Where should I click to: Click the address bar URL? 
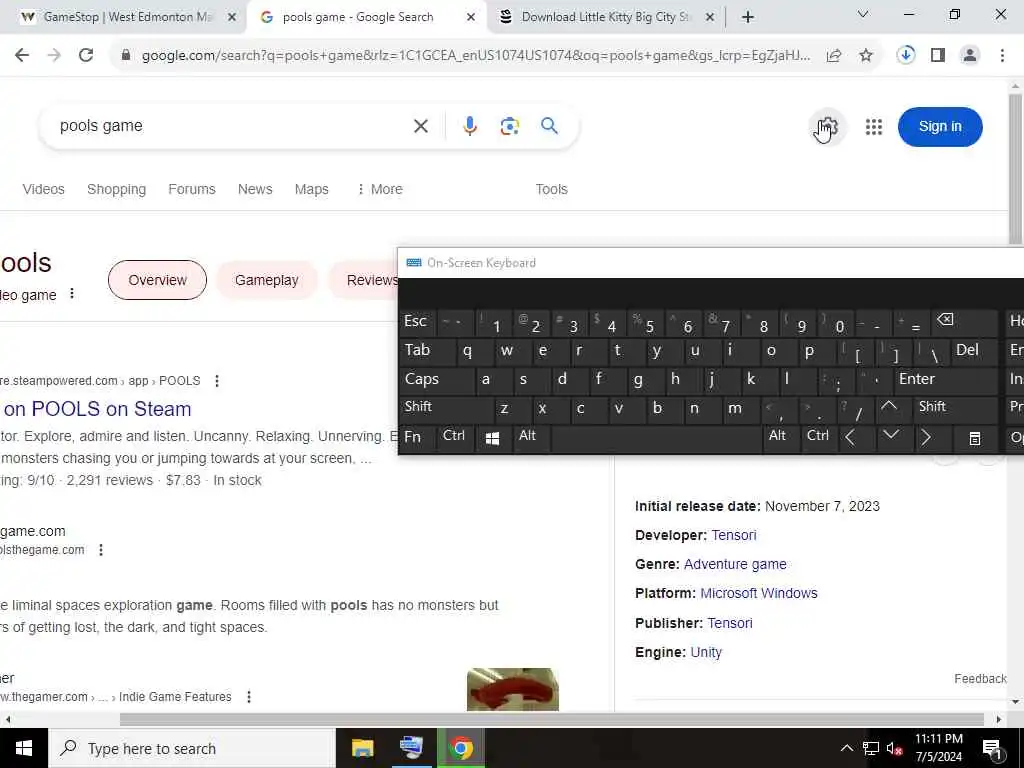point(475,56)
